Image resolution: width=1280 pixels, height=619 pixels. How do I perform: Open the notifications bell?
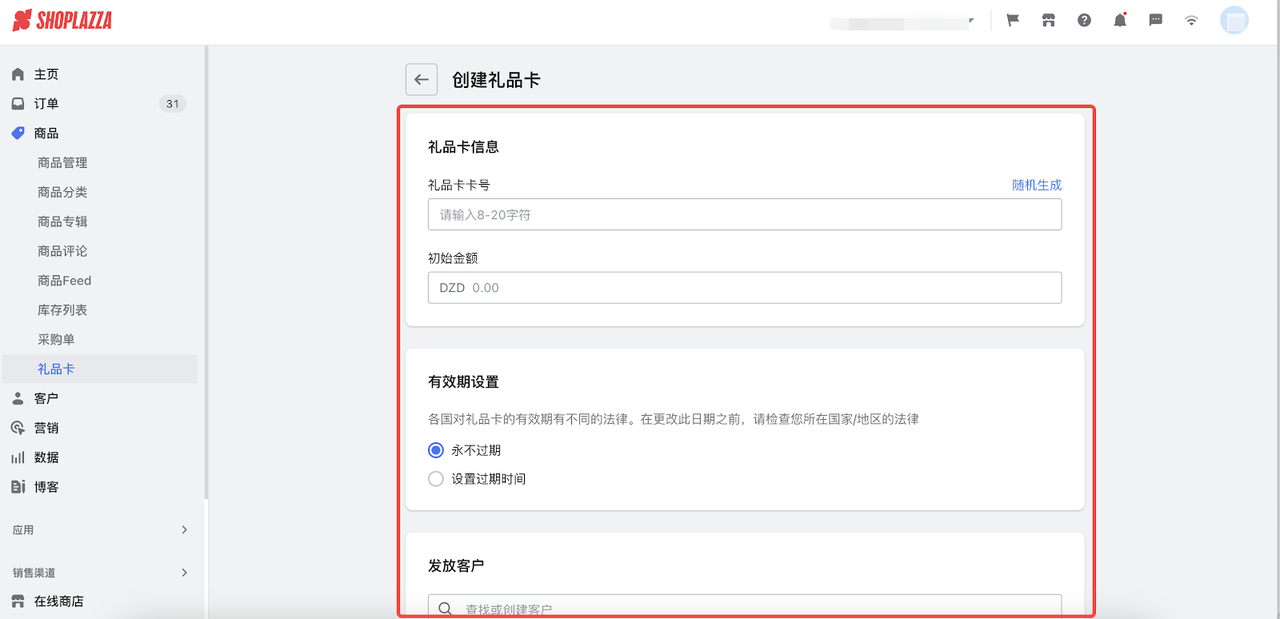pyautogui.click(x=1119, y=20)
